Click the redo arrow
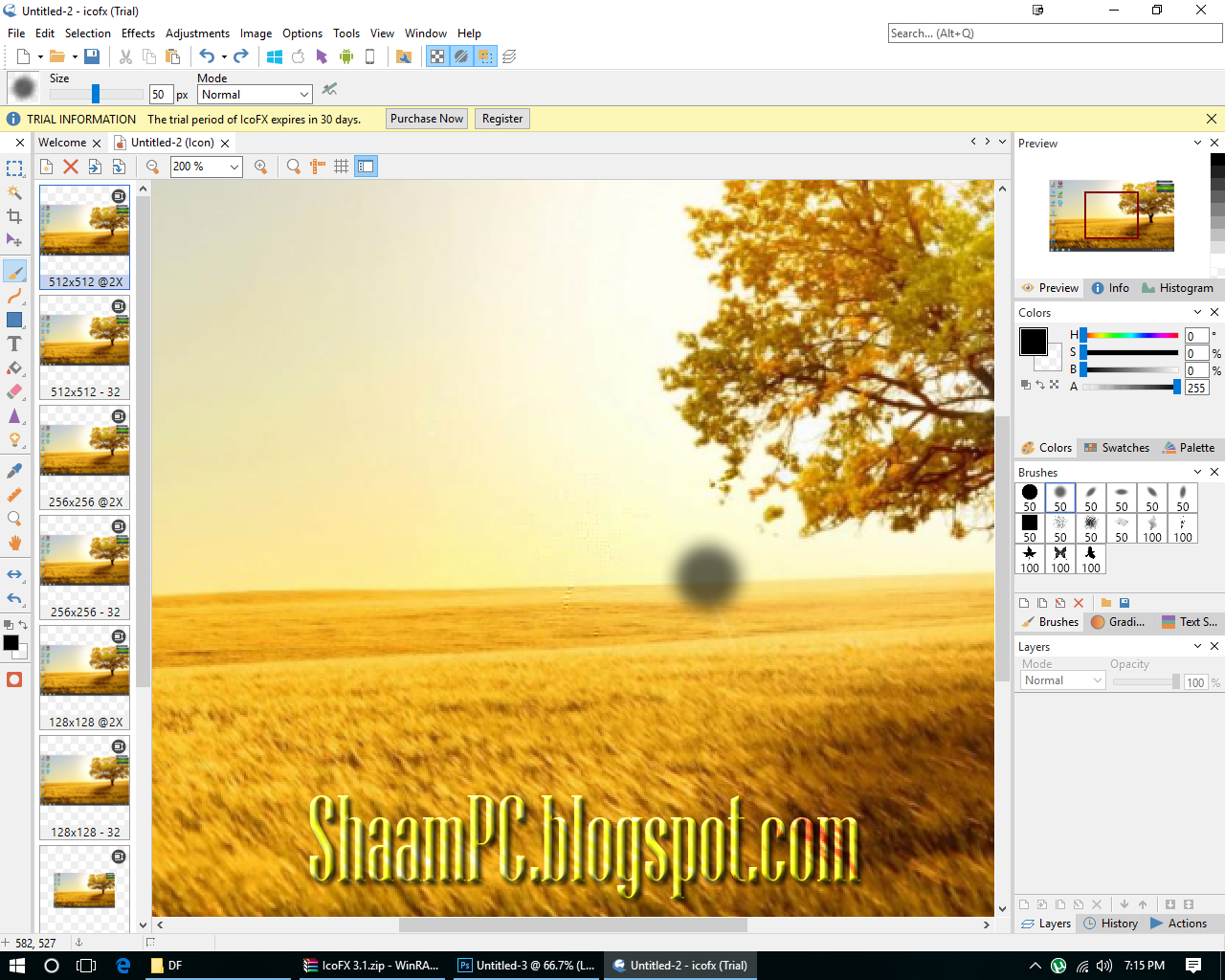 [x=241, y=56]
